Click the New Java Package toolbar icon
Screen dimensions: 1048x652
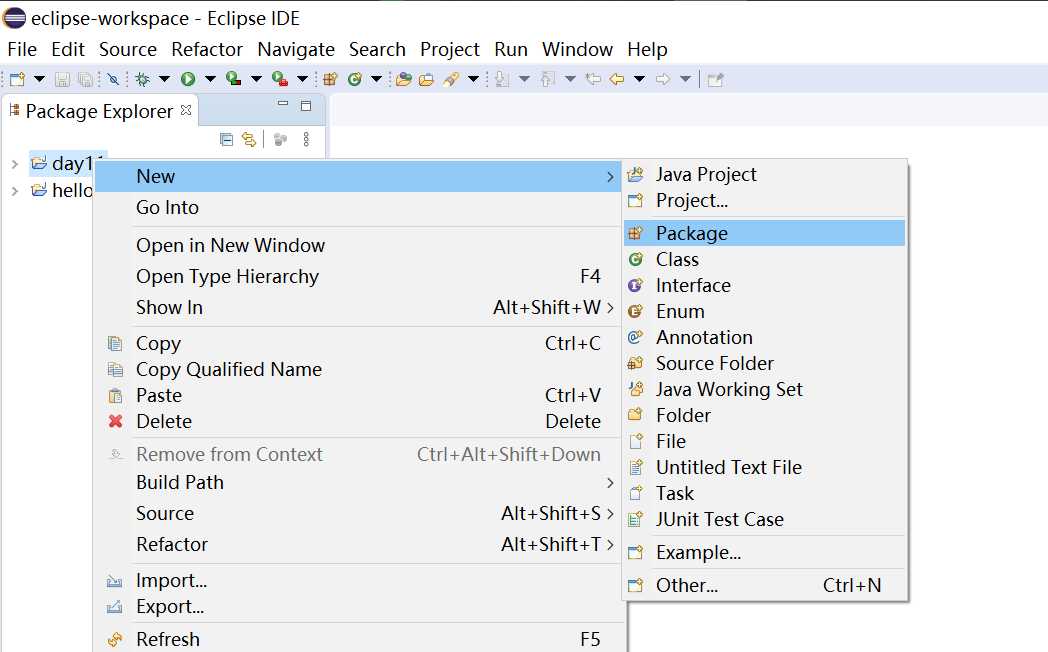tap(330, 79)
